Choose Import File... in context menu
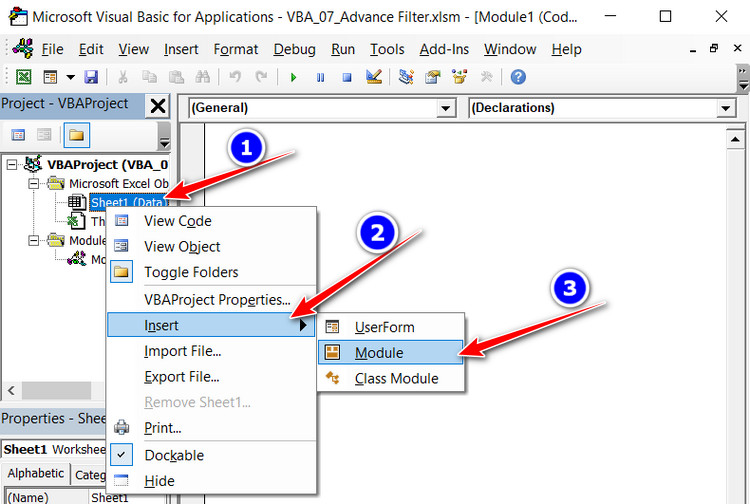 pyautogui.click(x=211, y=351)
